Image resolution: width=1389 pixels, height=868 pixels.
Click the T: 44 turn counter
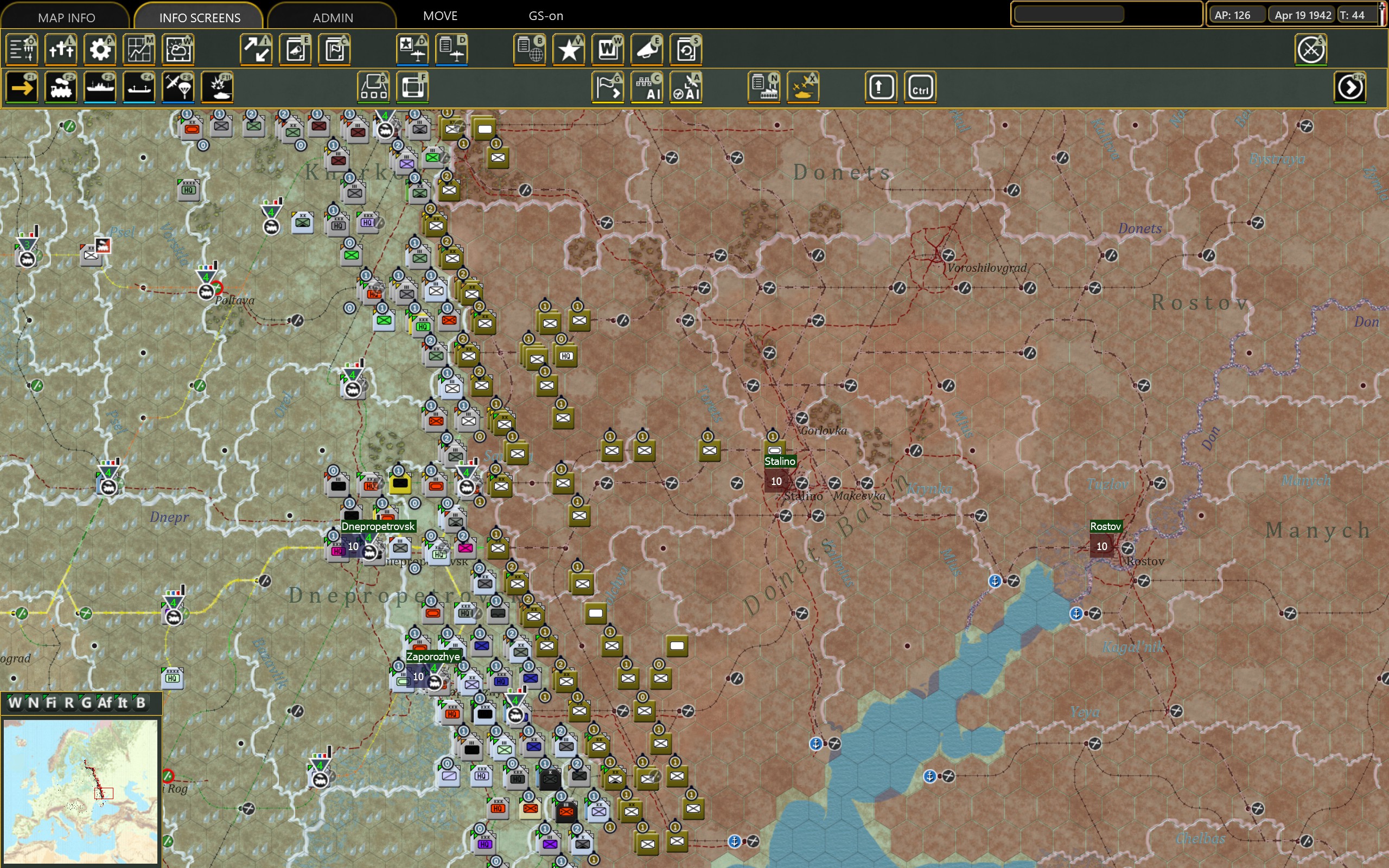point(1358,15)
